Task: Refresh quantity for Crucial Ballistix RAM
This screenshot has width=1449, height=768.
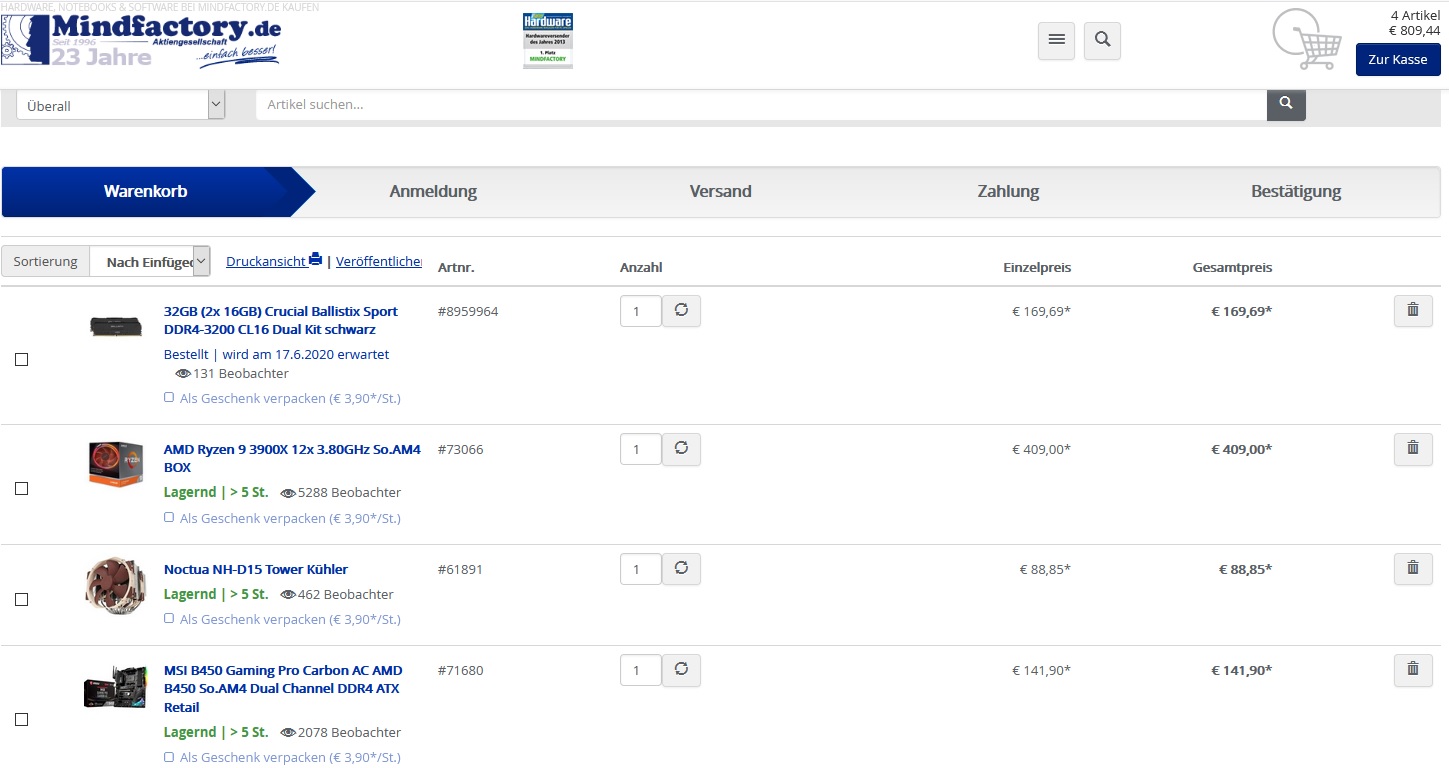Action: [681, 311]
